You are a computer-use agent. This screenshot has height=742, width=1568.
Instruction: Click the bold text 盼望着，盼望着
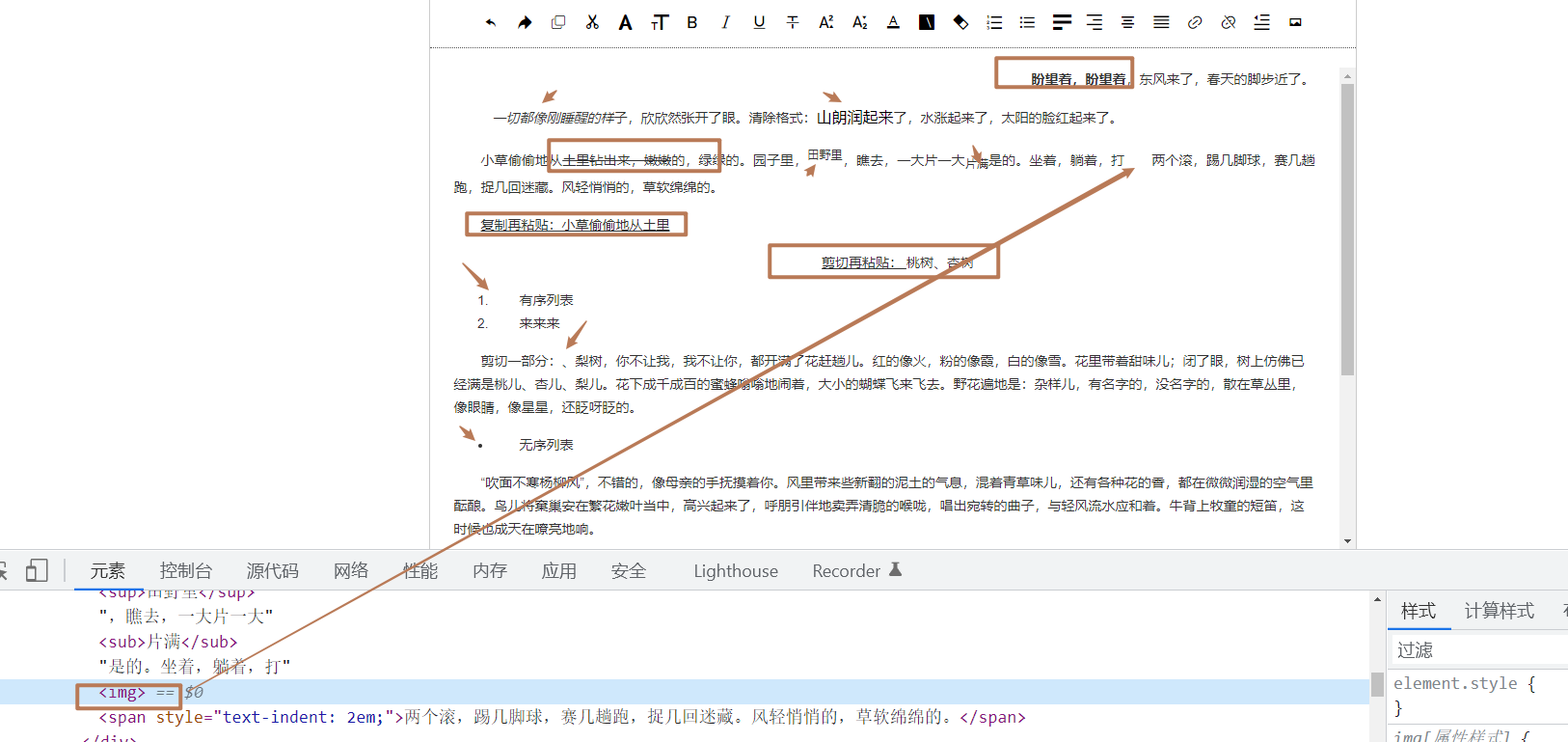click(x=1078, y=79)
